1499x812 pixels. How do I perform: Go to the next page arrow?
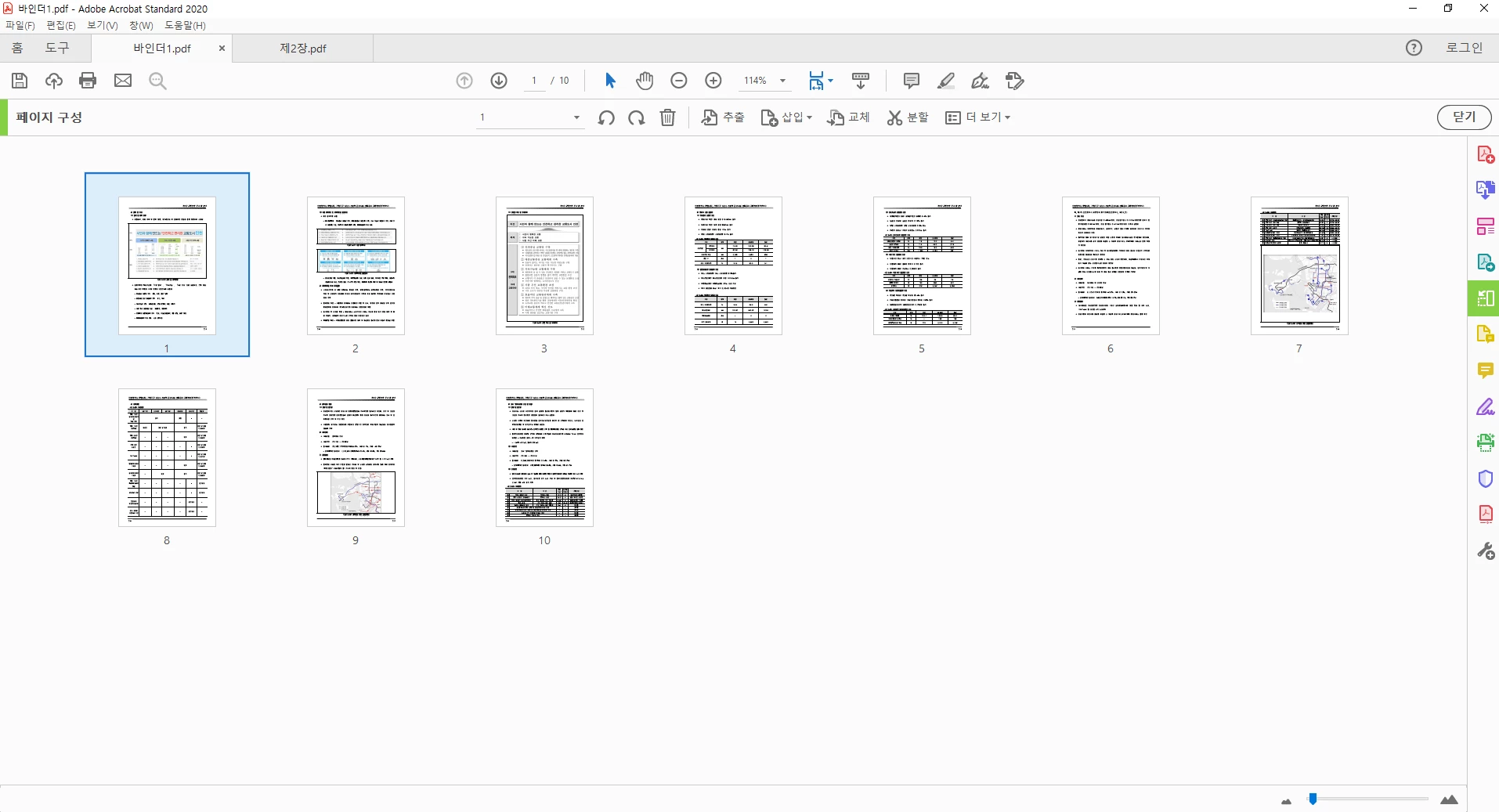(499, 81)
